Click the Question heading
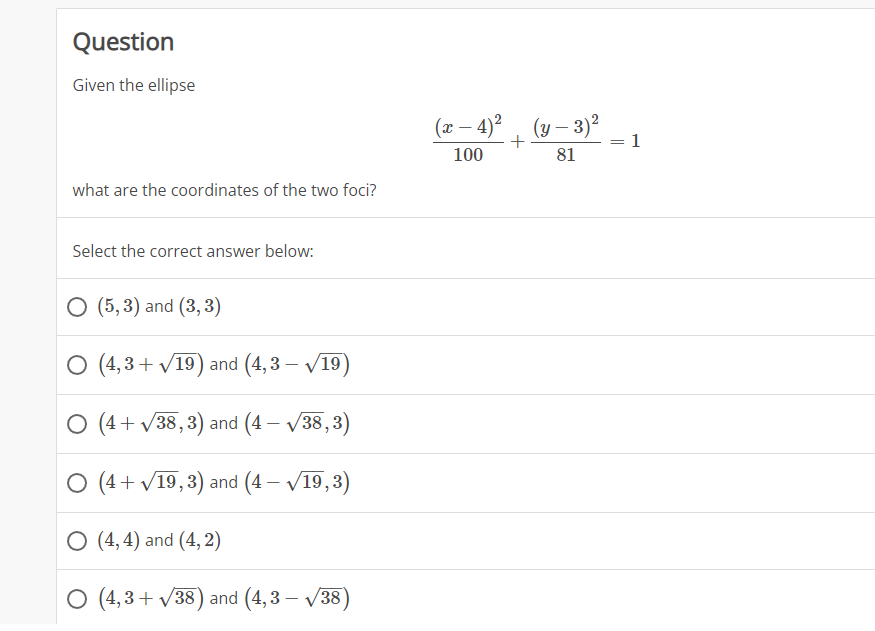This screenshot has width=875, height=631. click(122, 42)
